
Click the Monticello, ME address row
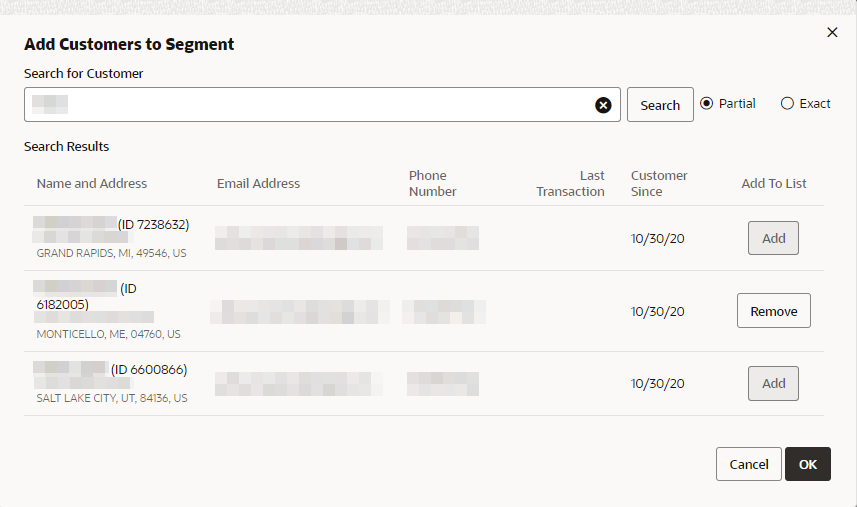click(108, 334)
